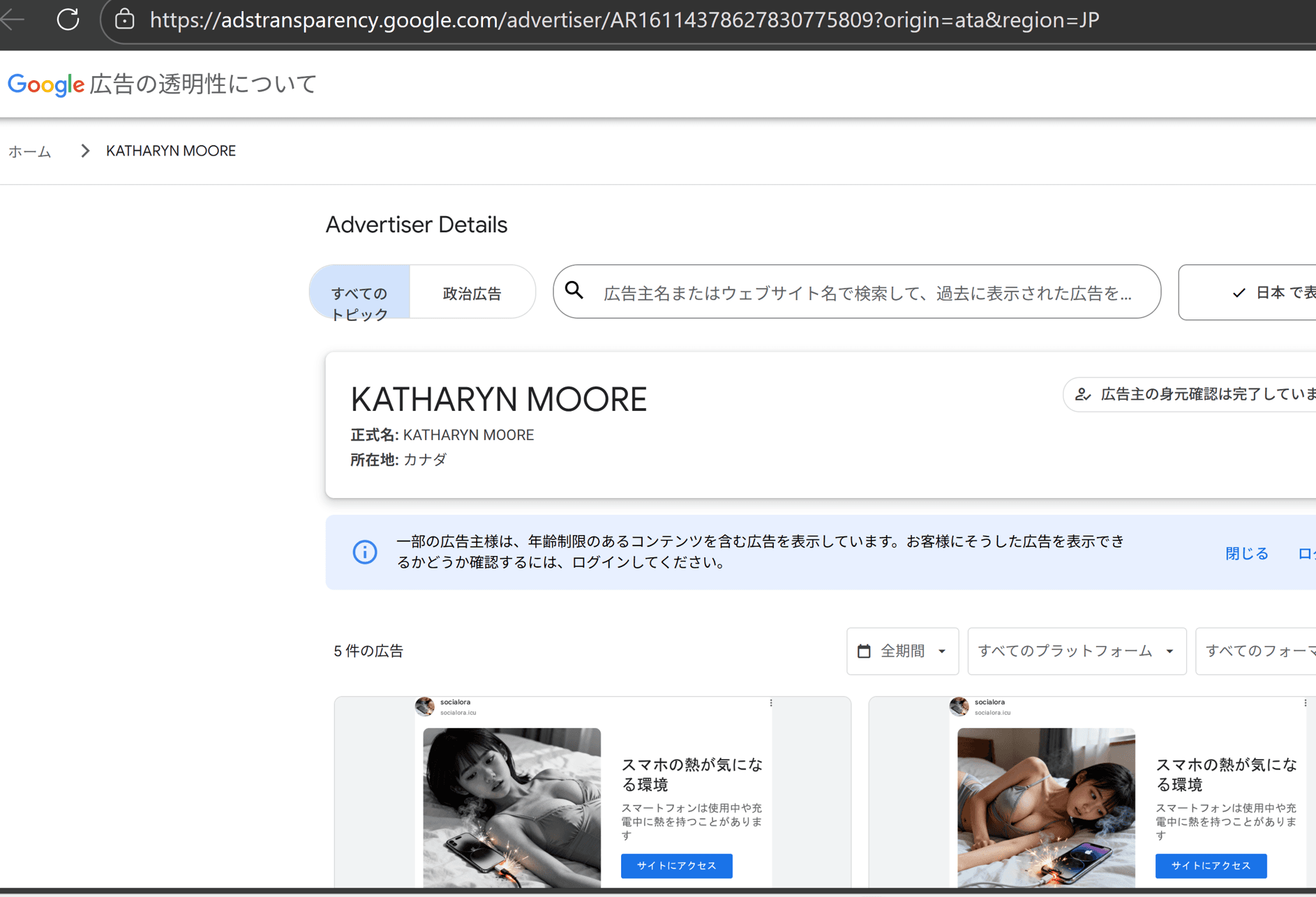
Task: Click second ad's スマートフォンは使用中や充電中 description
Action: pyautogui.click(x=1227, y=821)
